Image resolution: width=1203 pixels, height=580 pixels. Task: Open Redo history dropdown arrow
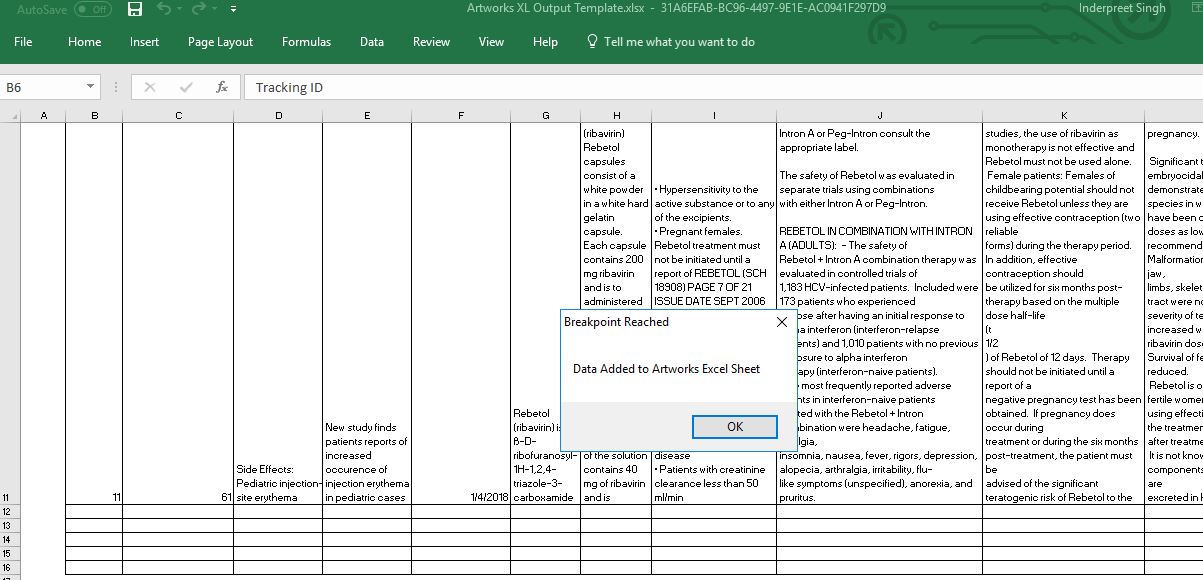[215, 9]
